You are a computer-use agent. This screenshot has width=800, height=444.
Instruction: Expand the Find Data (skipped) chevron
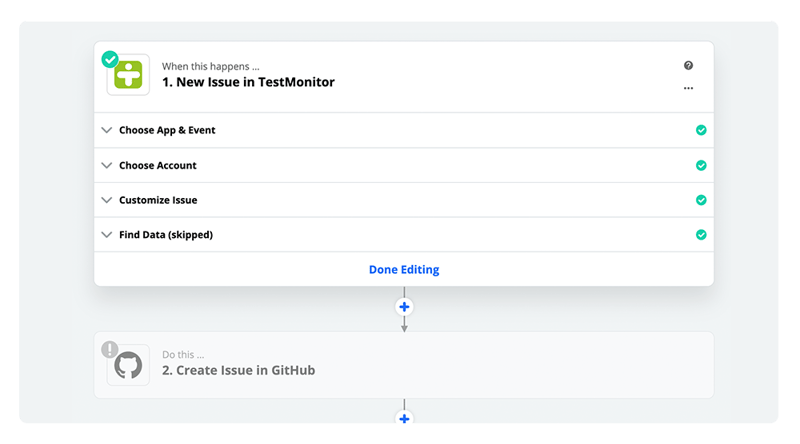(x=107, y=235)
